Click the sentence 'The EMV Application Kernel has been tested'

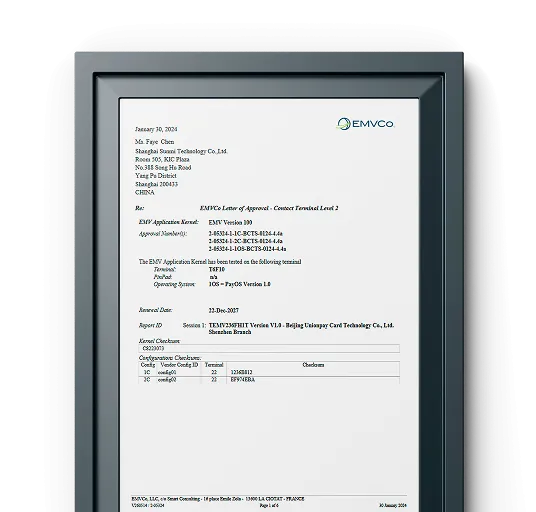point(220,262)
